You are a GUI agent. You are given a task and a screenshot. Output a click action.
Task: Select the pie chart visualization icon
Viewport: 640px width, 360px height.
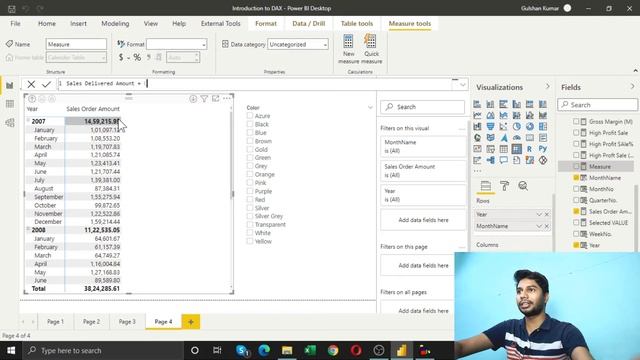point(516,127)
